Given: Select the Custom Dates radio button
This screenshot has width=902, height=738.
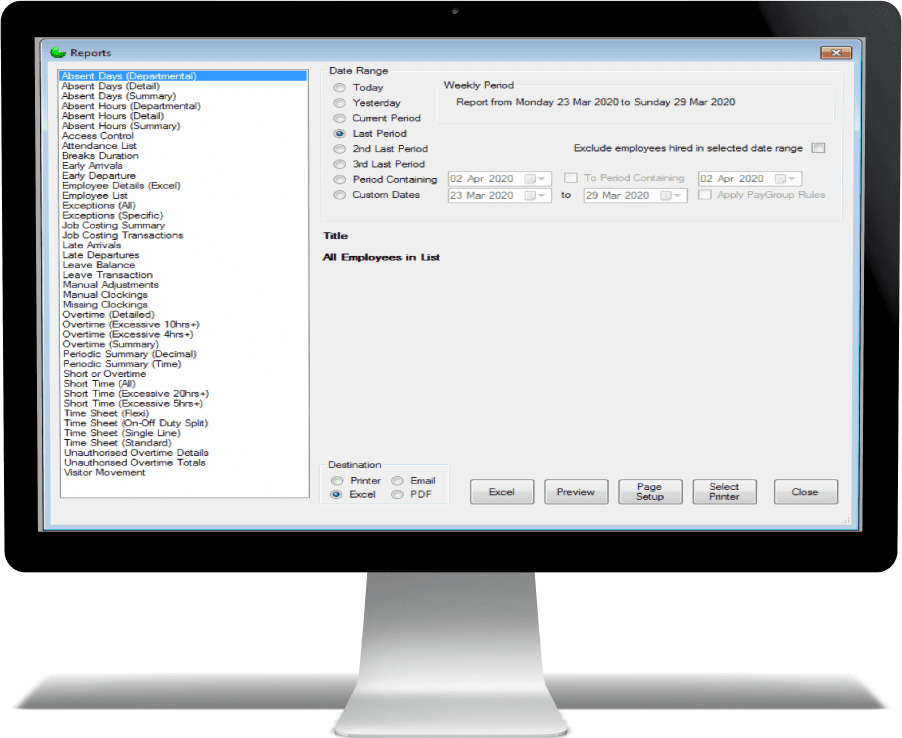Looking at the screenshot, I should (x=340, y=195).
